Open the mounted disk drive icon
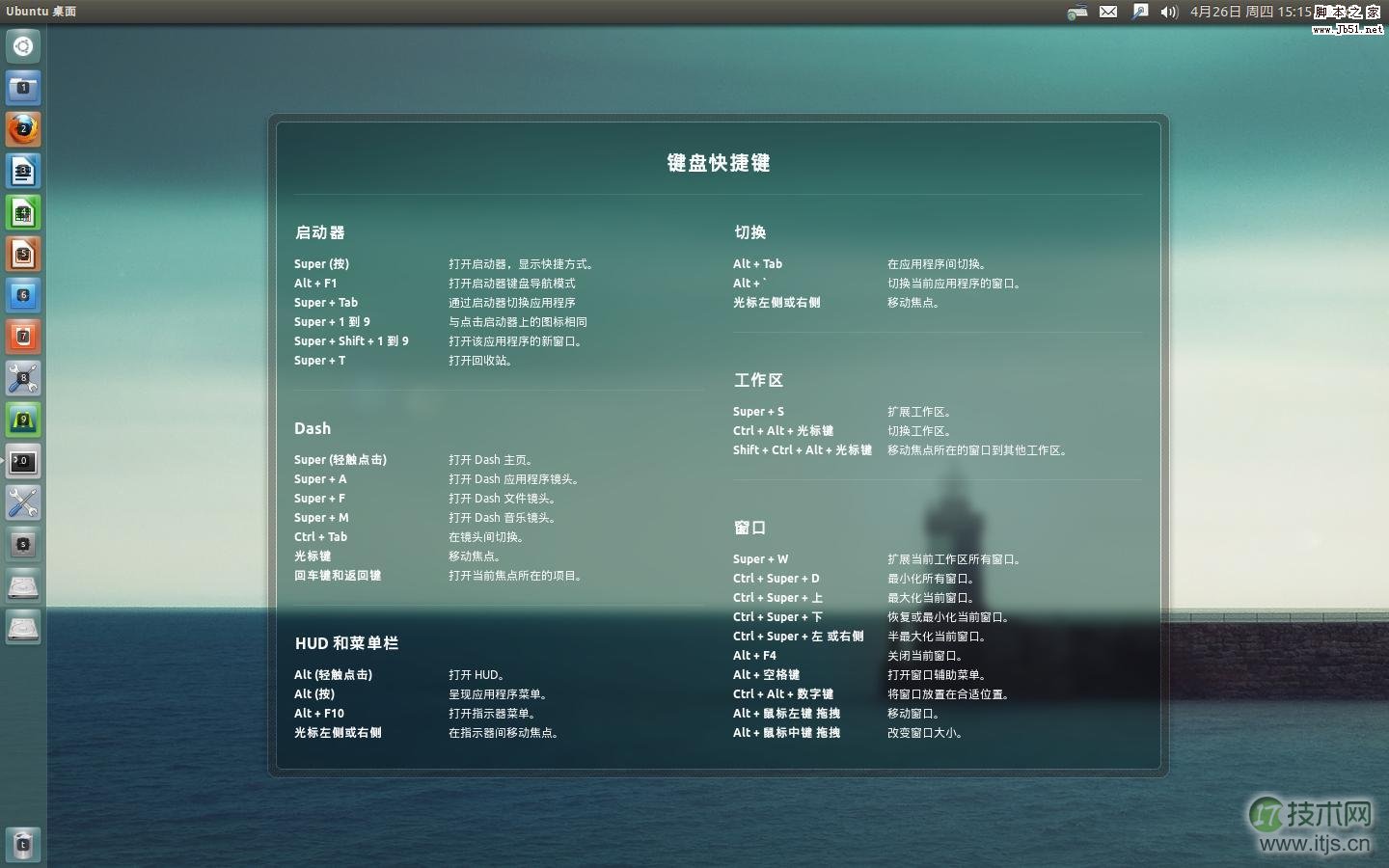Viewport: 1389px width, 868px height. coord(22,585)
